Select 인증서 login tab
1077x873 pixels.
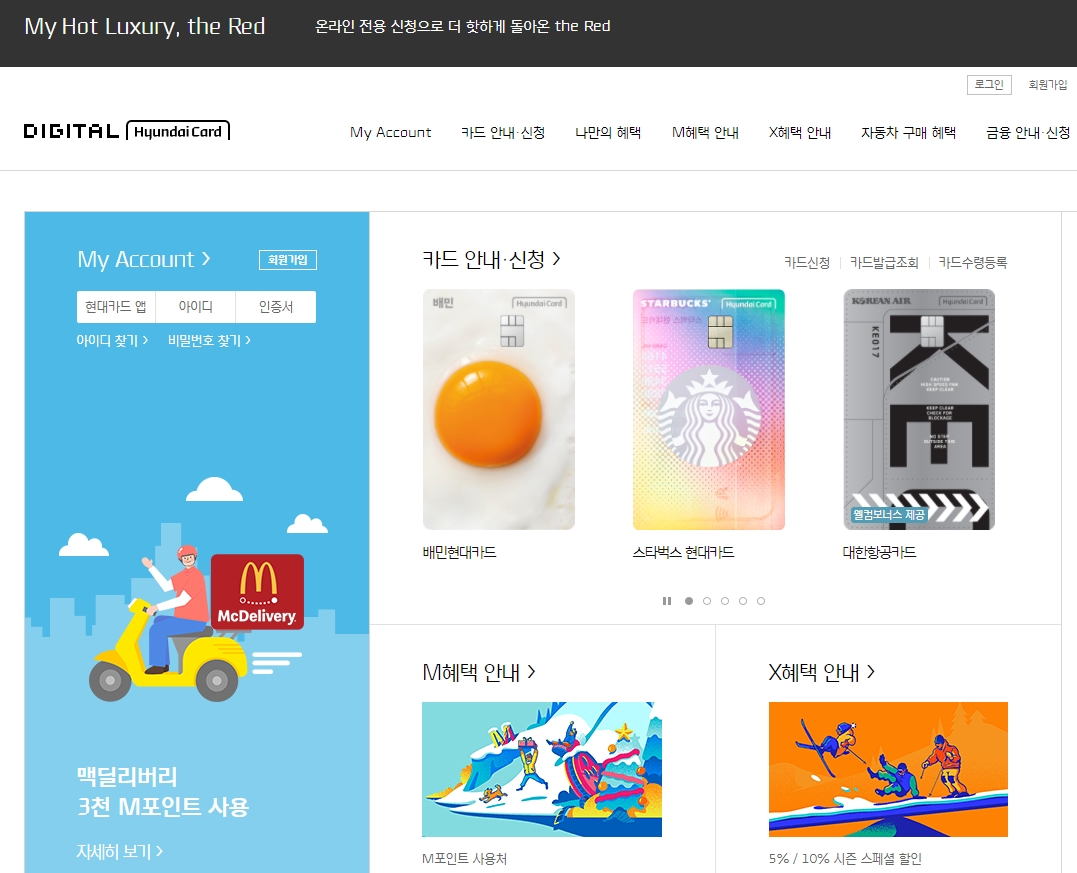(275, 306)
